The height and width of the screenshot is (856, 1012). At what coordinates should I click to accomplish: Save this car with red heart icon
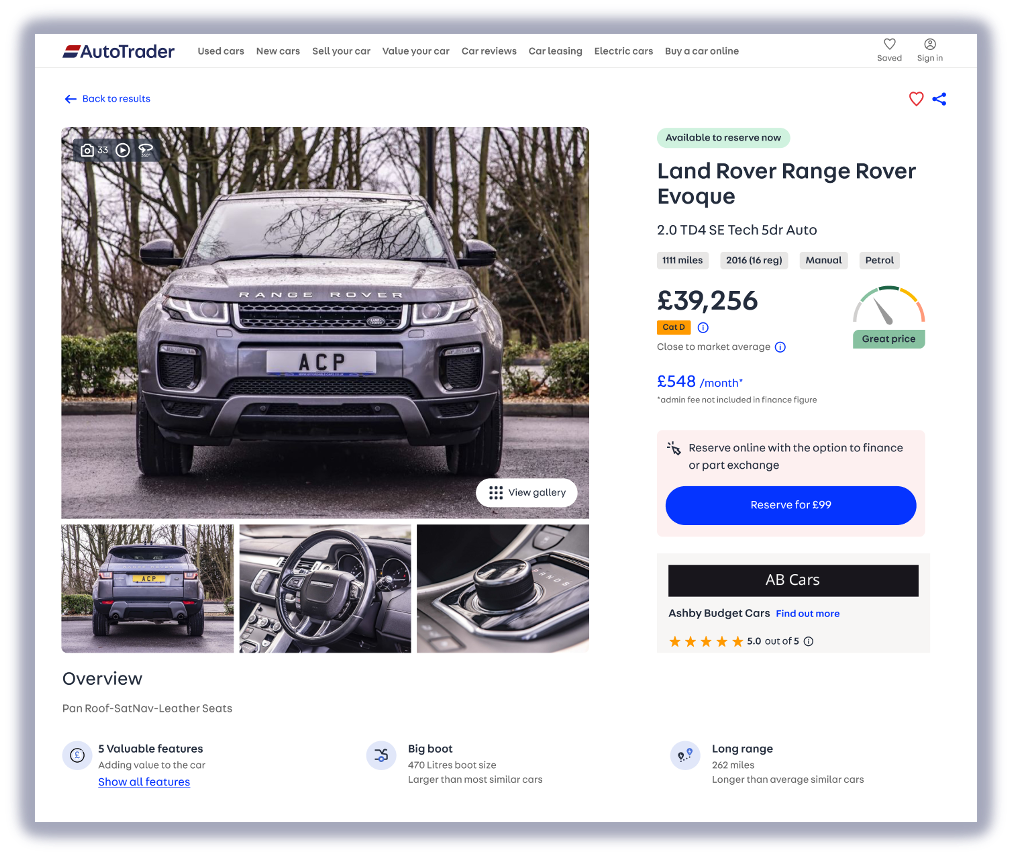916,99
